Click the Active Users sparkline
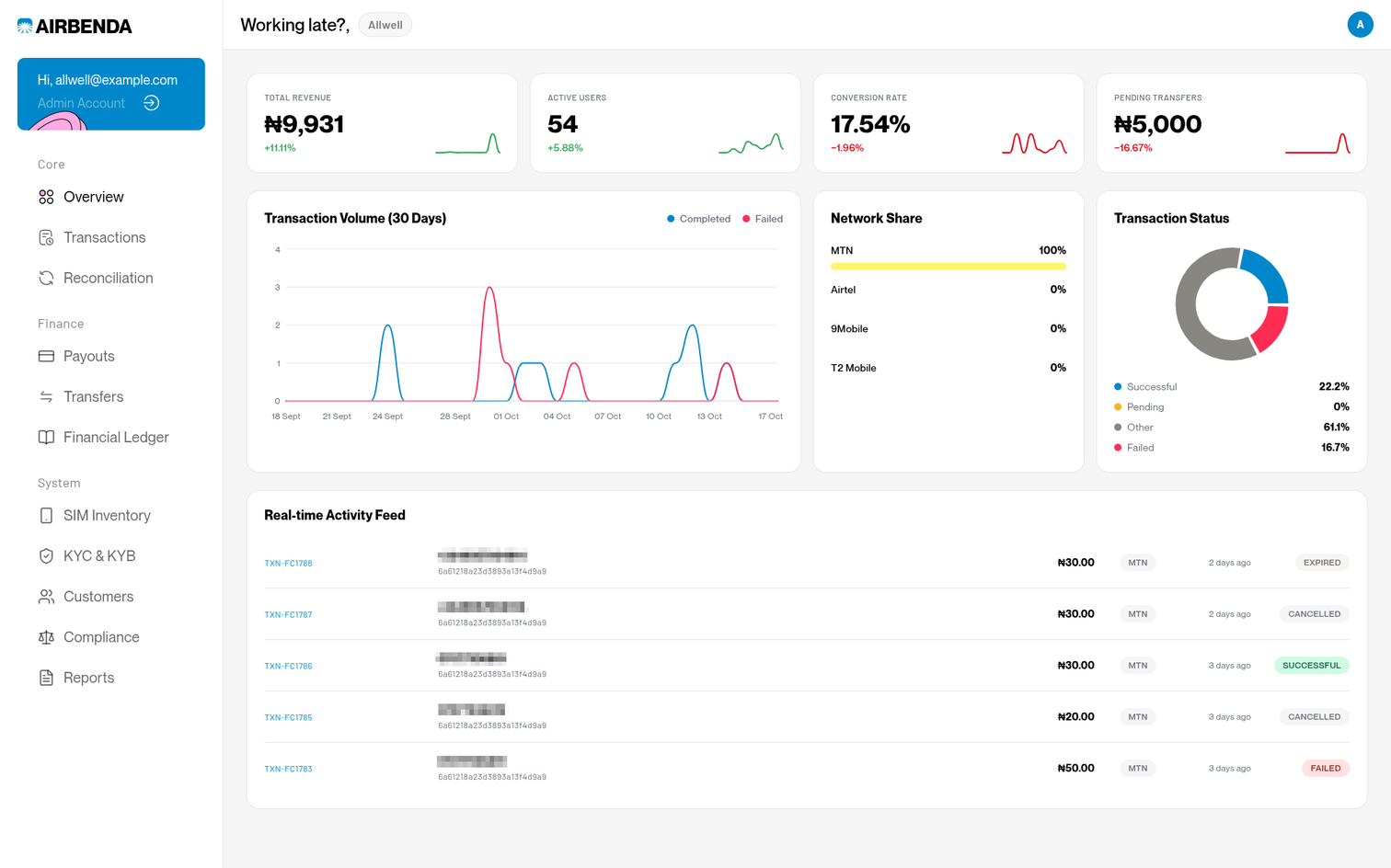The width and height of the screenshot is (1391, 868). (751, 143)
